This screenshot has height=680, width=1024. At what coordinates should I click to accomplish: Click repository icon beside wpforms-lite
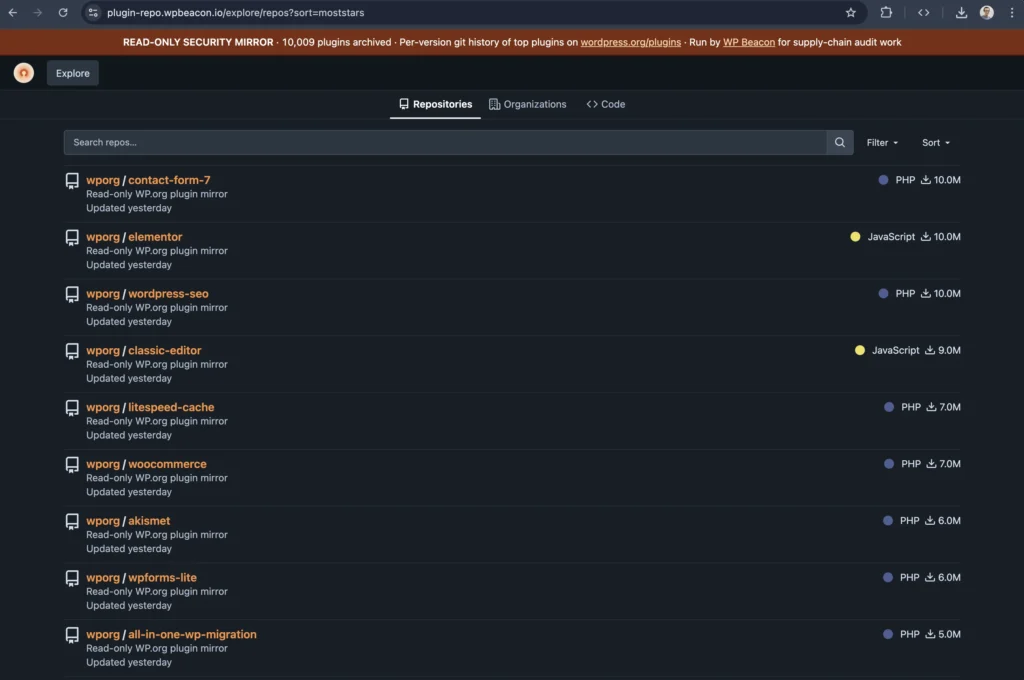click(x=72, y=579)
